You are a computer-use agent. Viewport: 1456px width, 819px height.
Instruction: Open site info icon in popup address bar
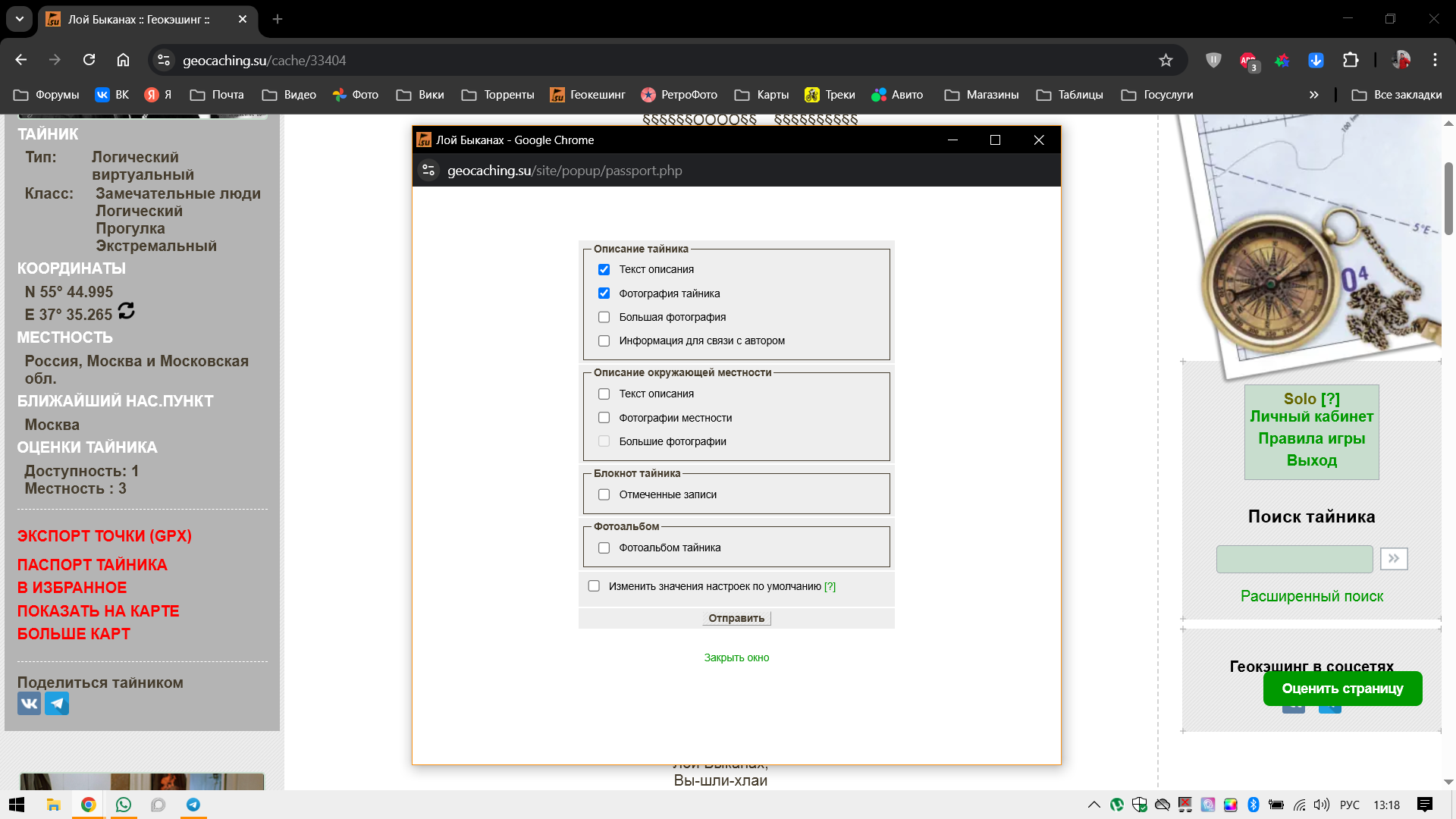point(428,171)
